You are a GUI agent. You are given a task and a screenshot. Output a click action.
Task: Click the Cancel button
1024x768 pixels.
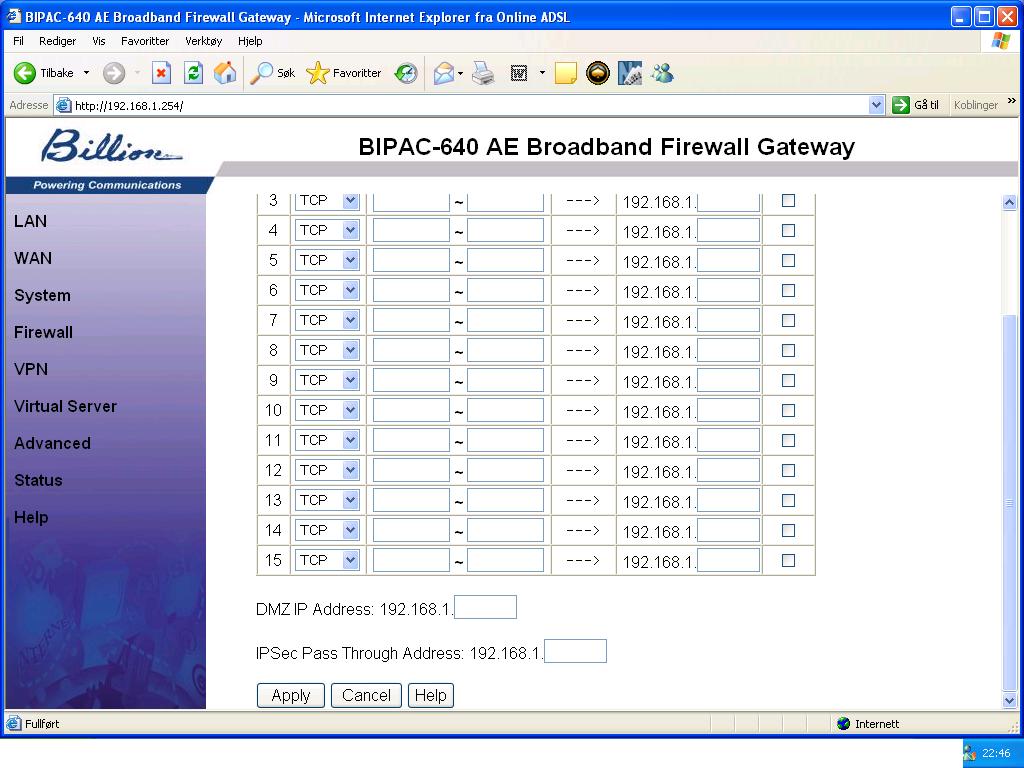point(366,696)
